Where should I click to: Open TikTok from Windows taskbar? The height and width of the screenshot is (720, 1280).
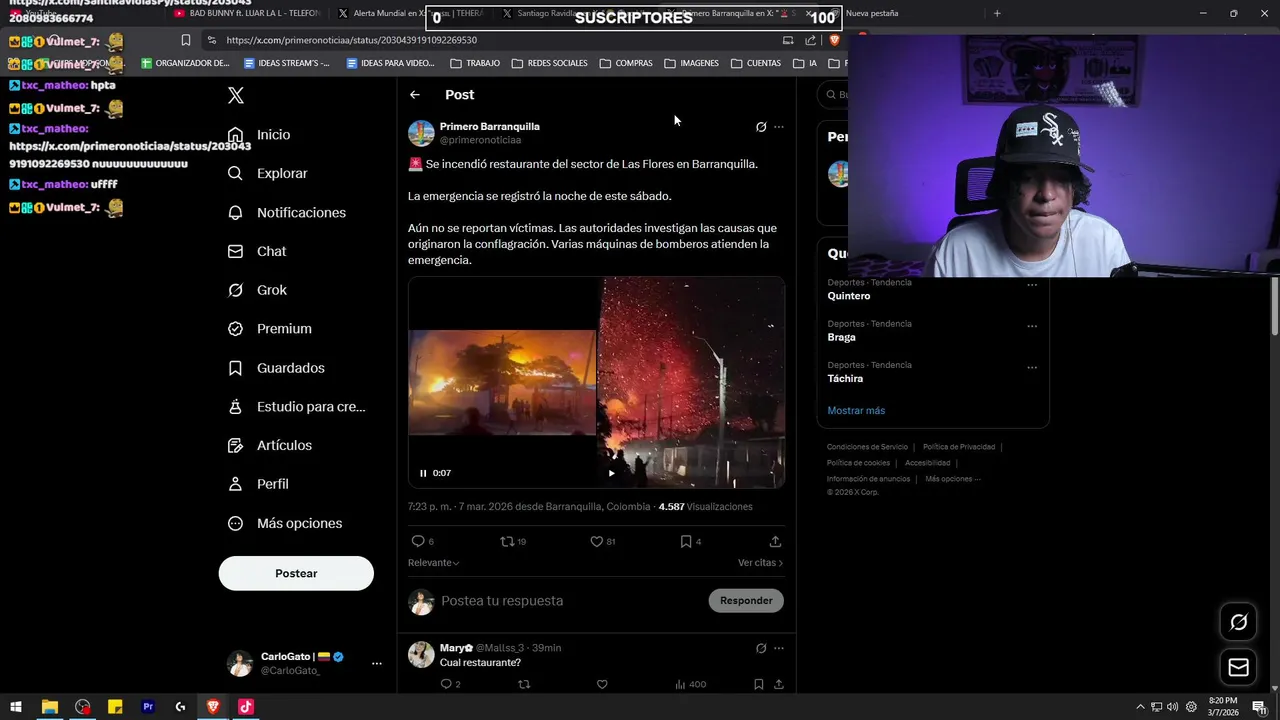point(246,707)
